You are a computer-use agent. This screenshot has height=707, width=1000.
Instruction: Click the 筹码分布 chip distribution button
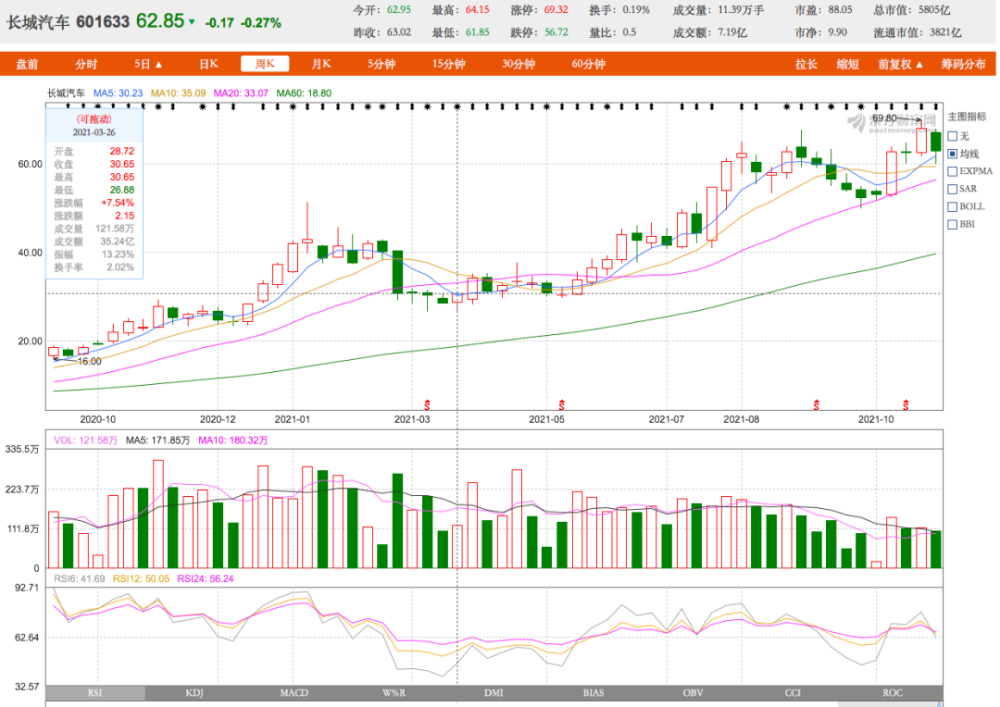tap(963, 64)
